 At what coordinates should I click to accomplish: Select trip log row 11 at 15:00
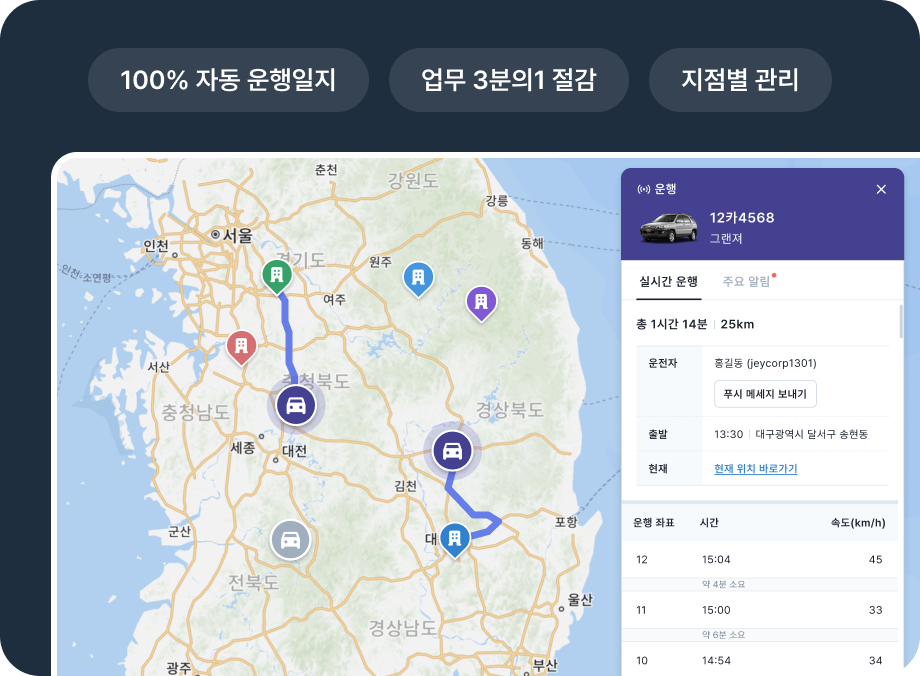coord(760,610)
